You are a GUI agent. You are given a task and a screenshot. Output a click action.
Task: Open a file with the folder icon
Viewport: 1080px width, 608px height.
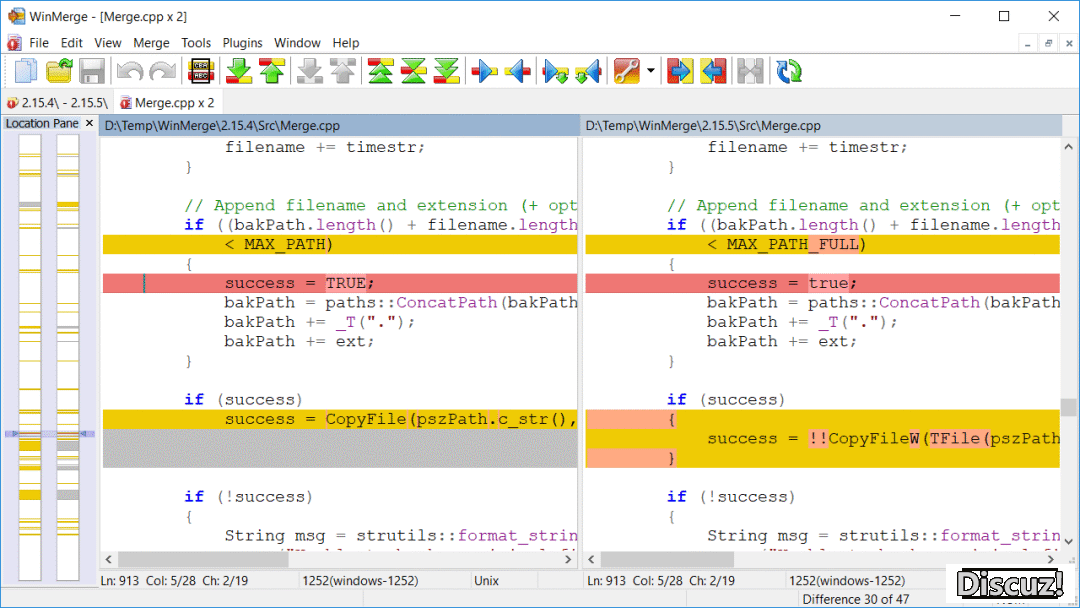coord(59,71)
